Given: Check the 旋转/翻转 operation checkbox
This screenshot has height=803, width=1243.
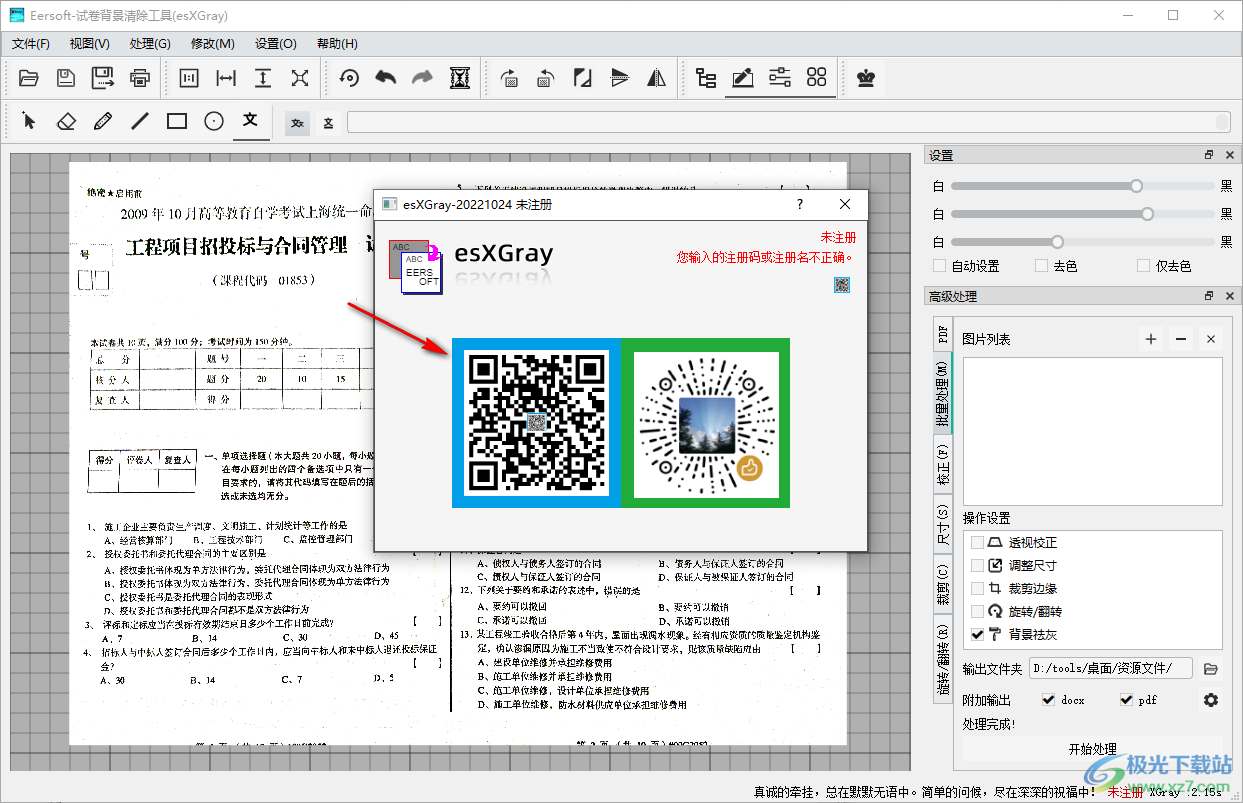Looking at the screenshot, I should point(977,611).
